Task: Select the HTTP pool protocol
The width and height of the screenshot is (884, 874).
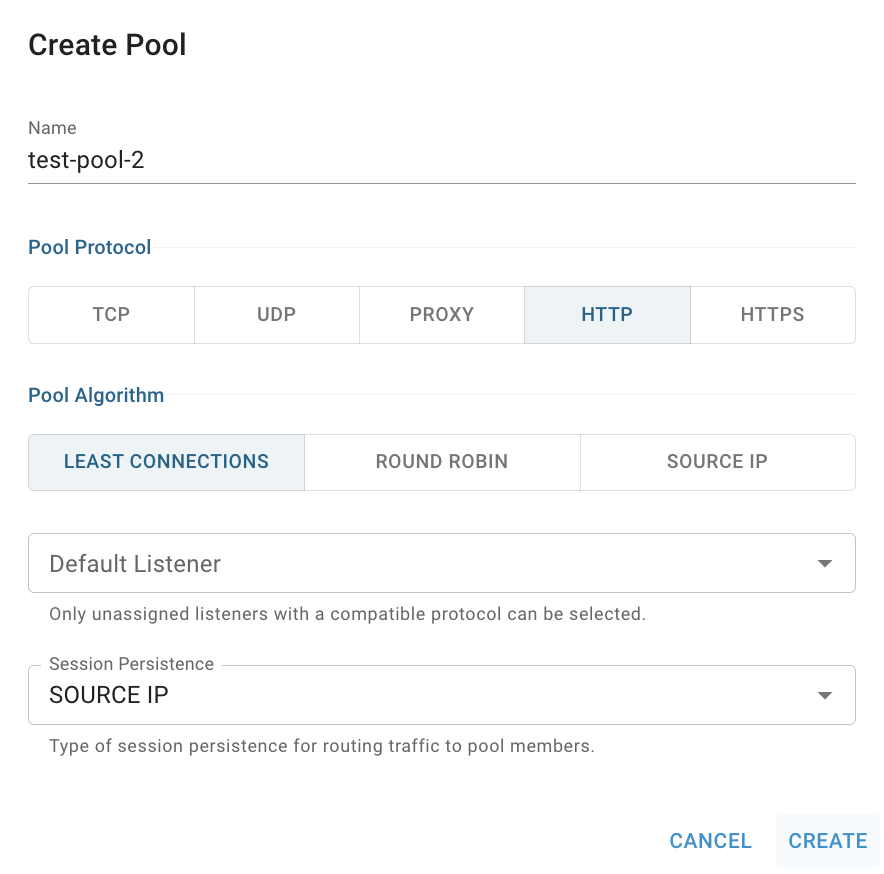Action: (607, 315)
